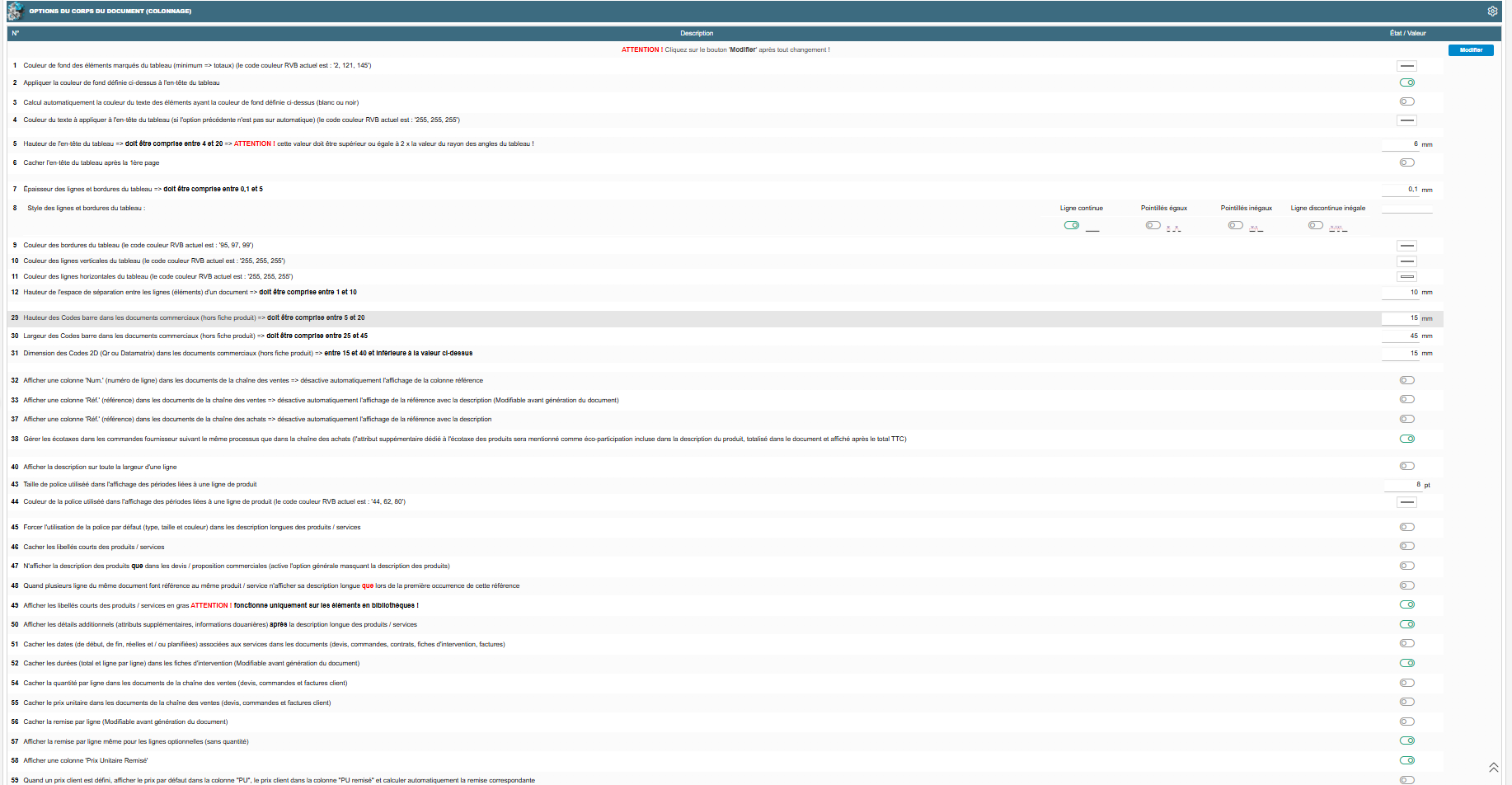Click the blue Modifier button
Viewport: 1512px width, 785px height.
point(1471,50)
